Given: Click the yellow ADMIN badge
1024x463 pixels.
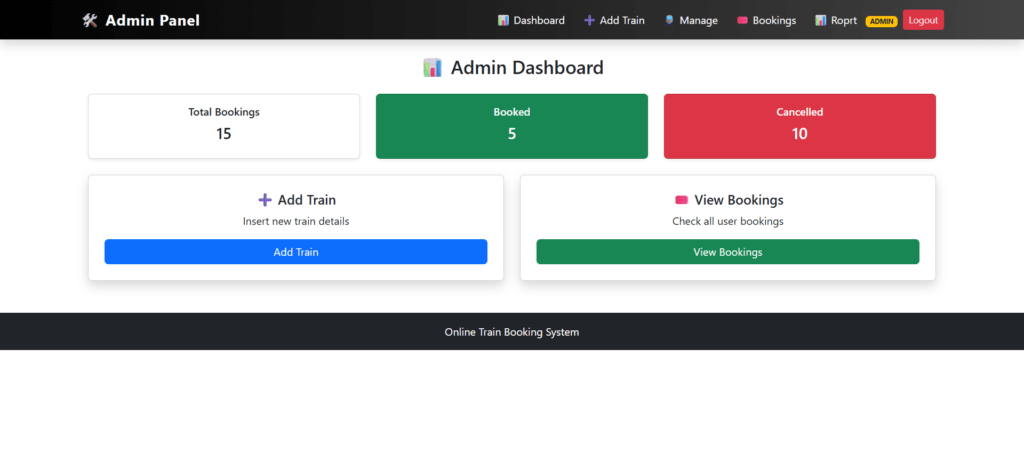Looking at the screenshot, I should (881, 22).
